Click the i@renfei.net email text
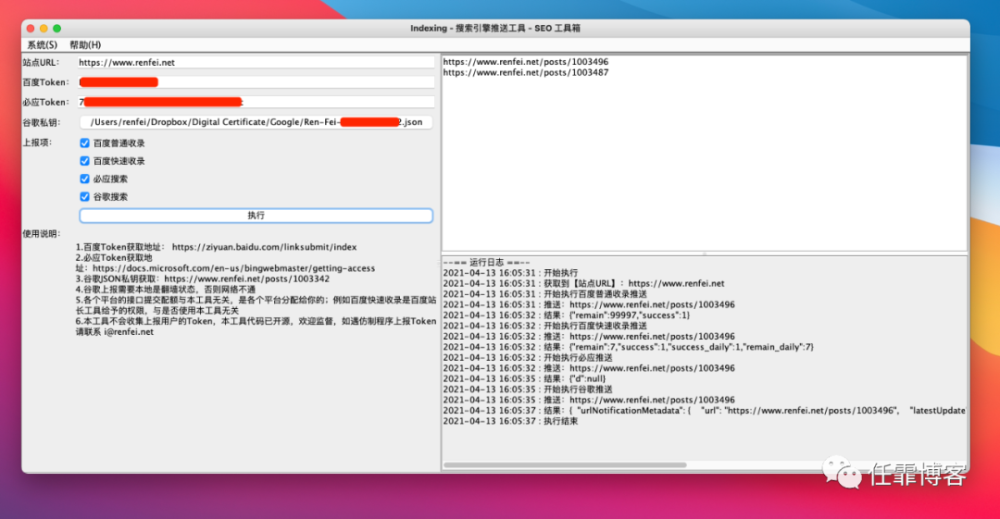 [129, 332]
